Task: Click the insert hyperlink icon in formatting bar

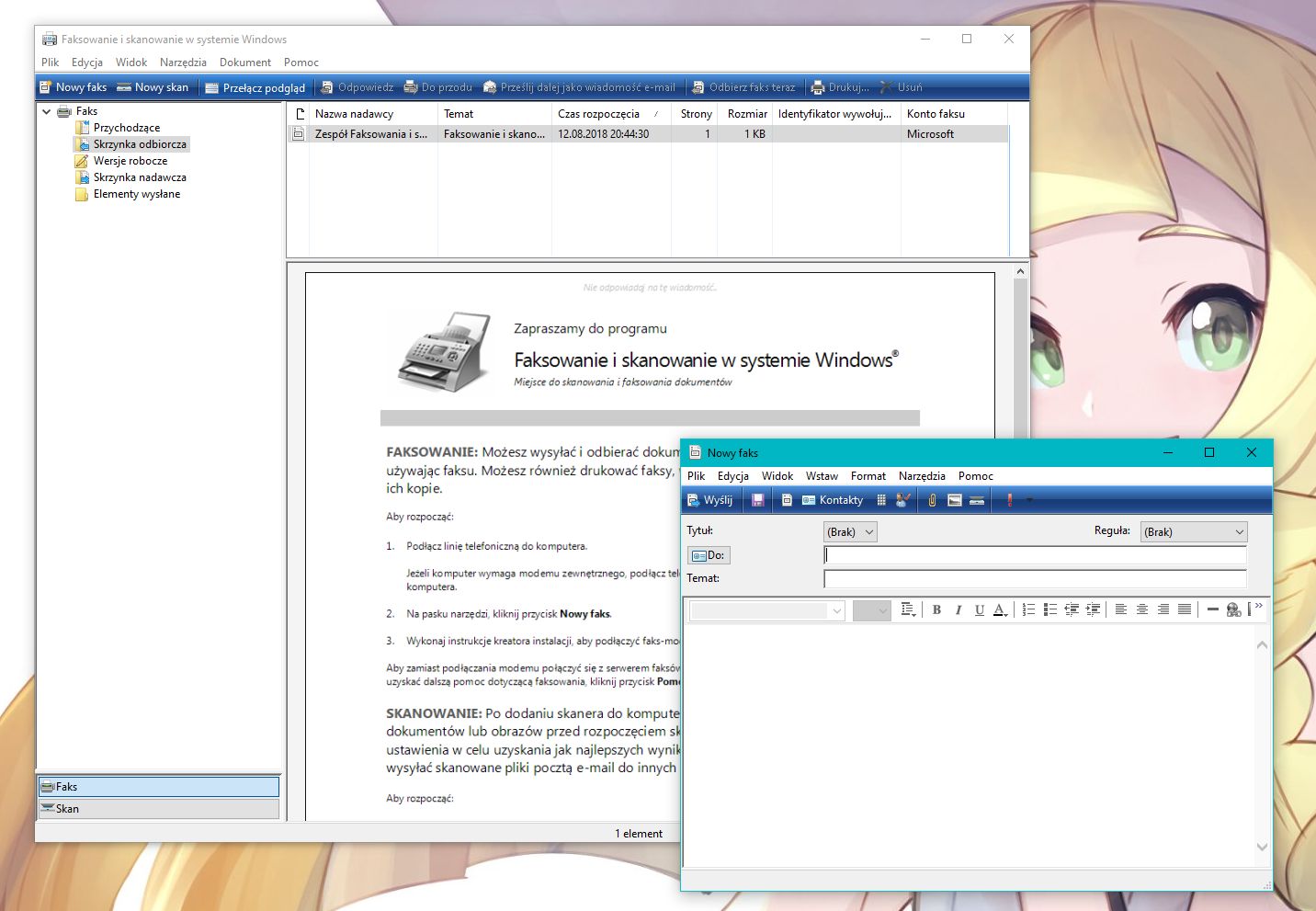Action: 1233,609
